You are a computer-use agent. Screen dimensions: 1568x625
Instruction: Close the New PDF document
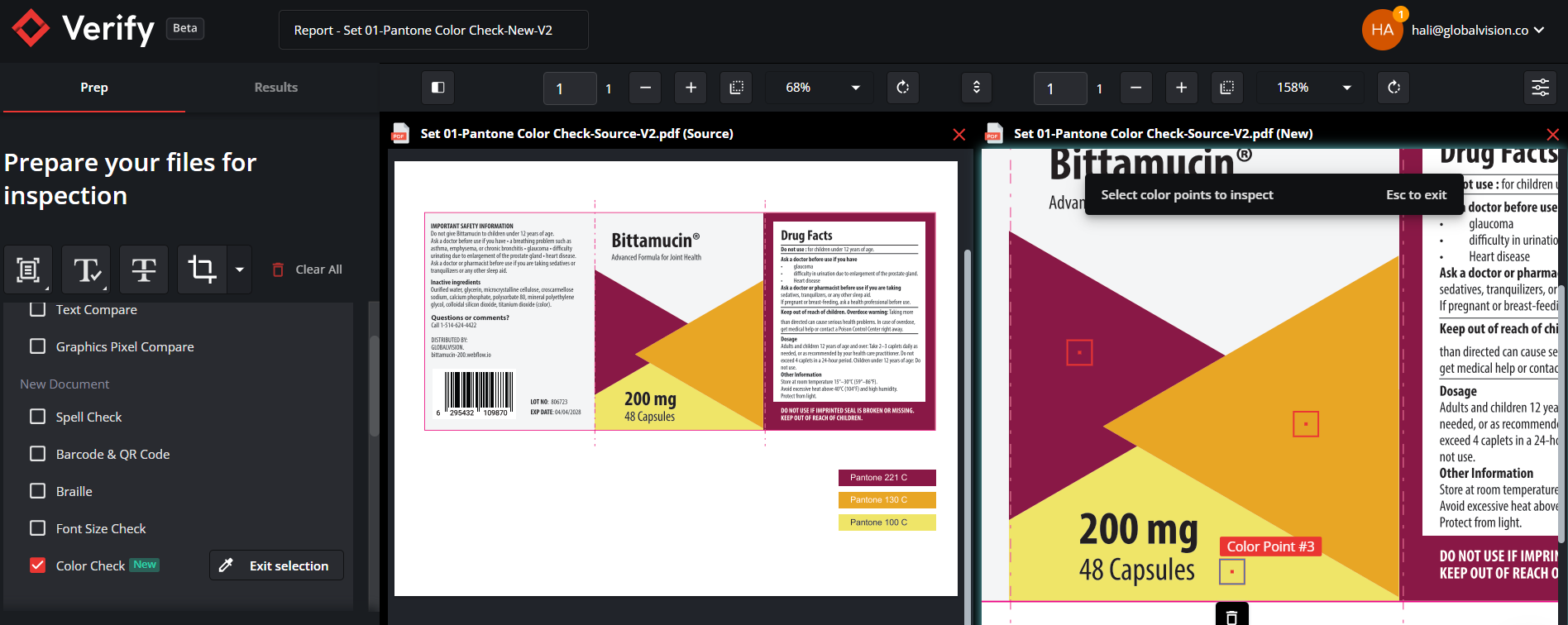[x=1553, y=134]
